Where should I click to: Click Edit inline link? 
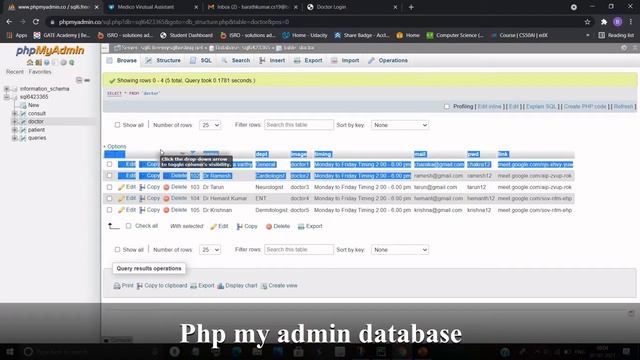pyautogui.click(x=489, y=107)
